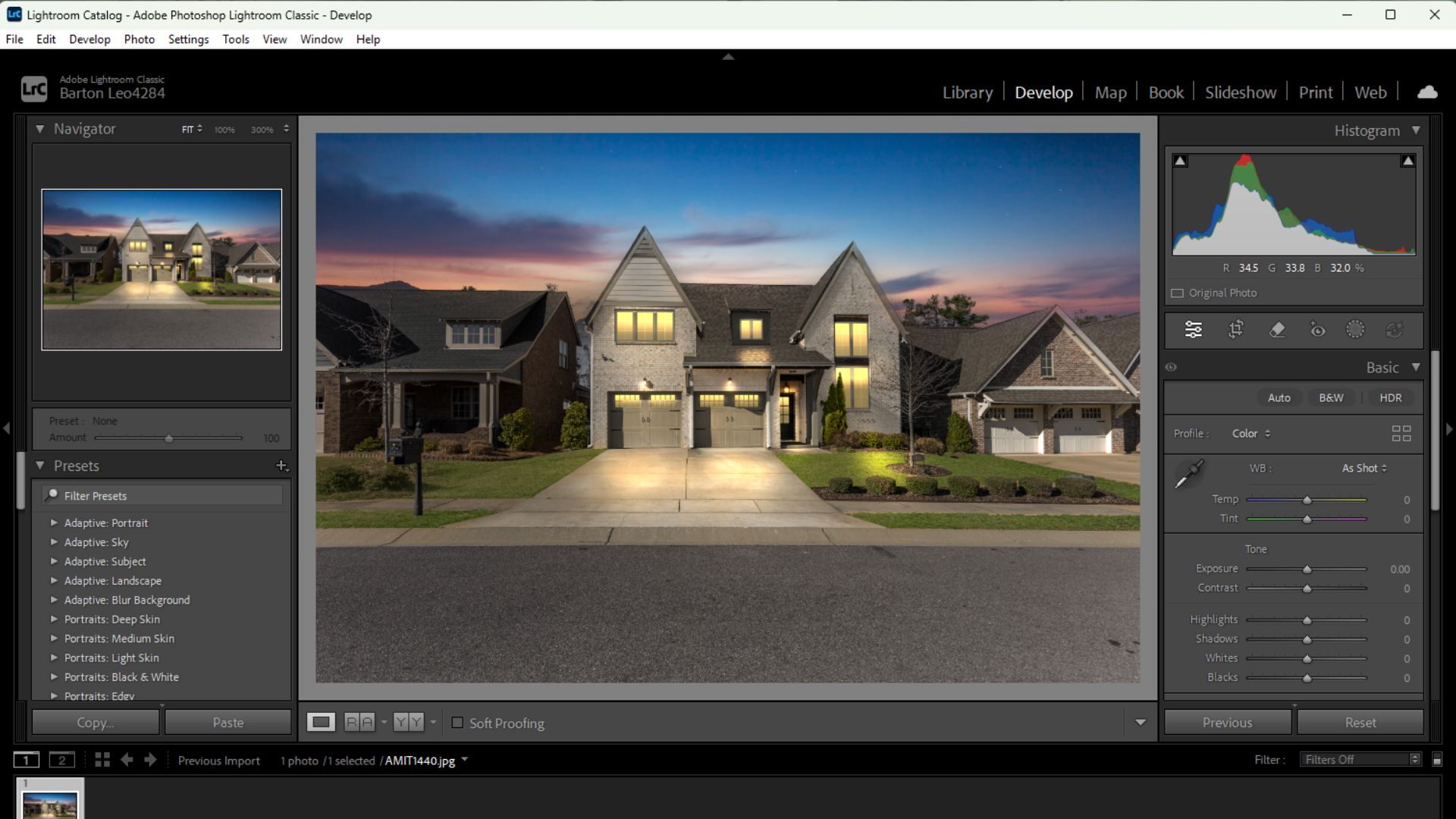The width and height of the screenshot is (1456, 819).
Task: Open the Photo menu
Action: click(140, 39)
